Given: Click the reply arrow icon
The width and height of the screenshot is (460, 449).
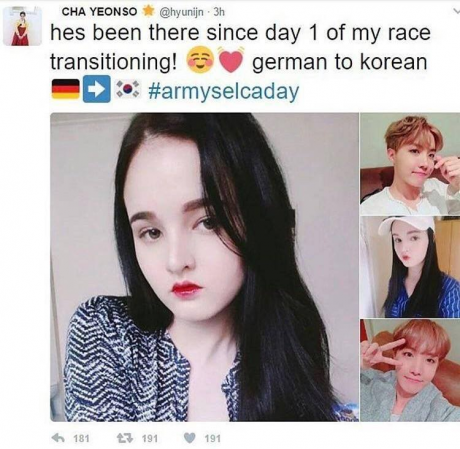Looking at the screenshot, I should tap(58, 438).
